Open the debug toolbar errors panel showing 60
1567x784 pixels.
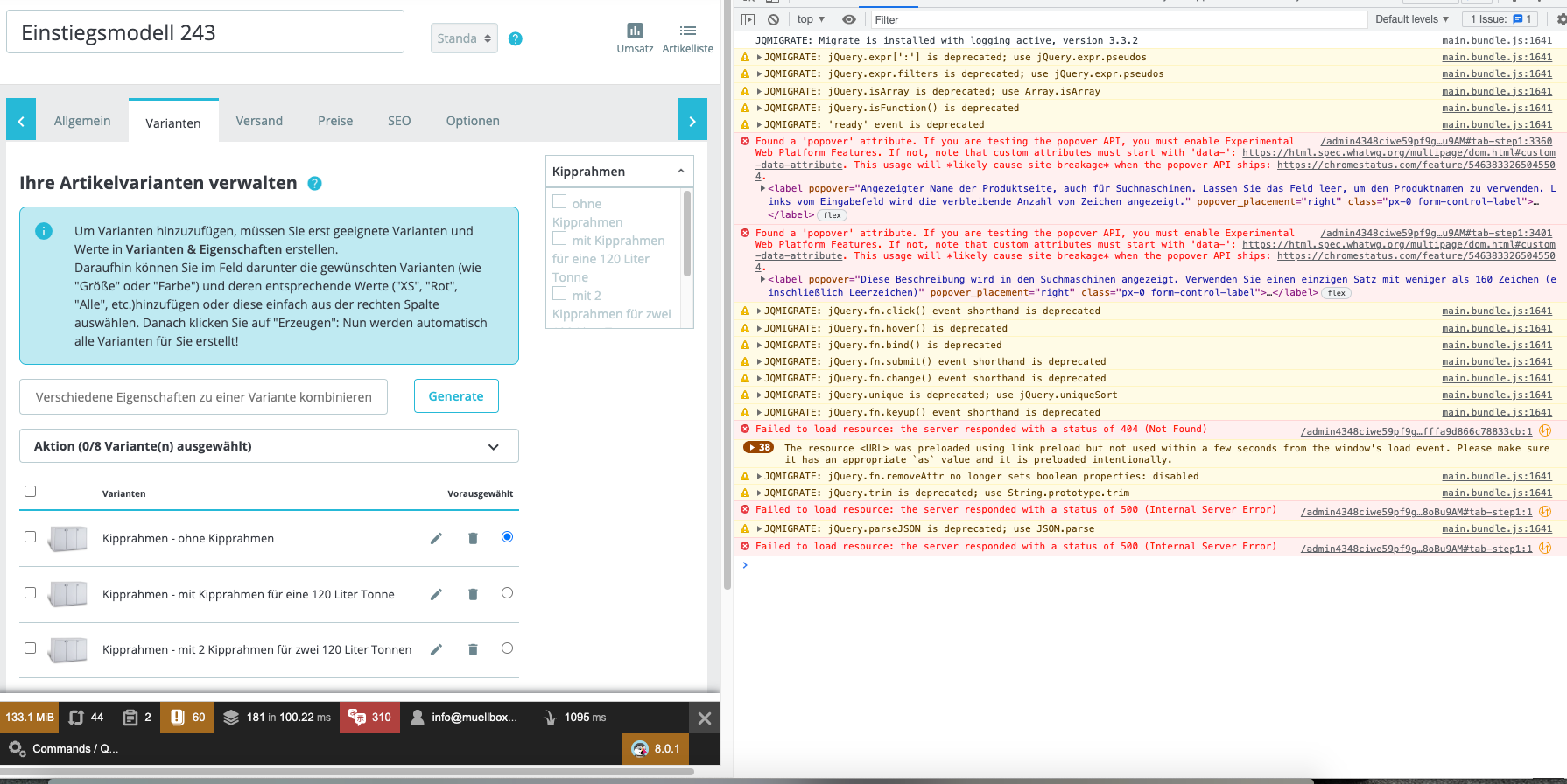(187, 717)
